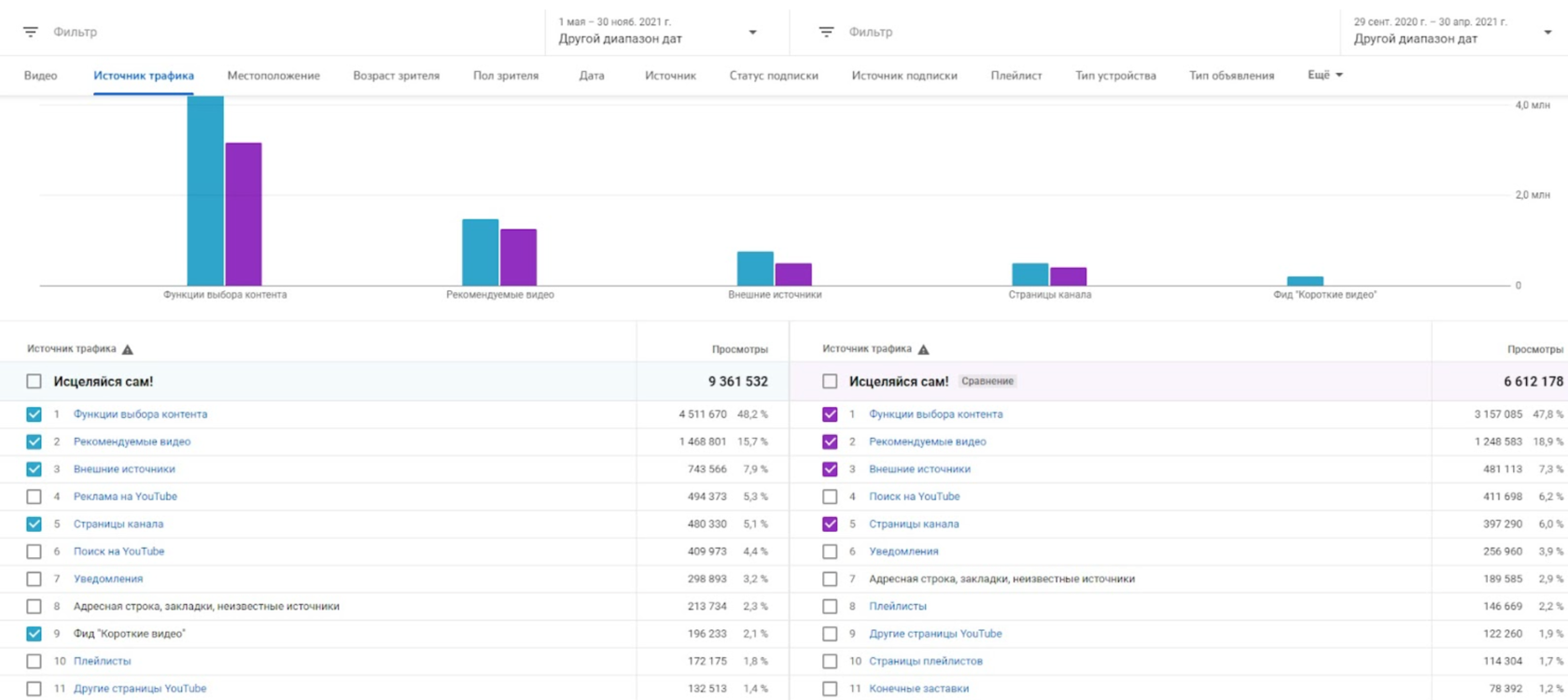
Task: Expand the Ещё tab menu
Action: pos(1325,75)
